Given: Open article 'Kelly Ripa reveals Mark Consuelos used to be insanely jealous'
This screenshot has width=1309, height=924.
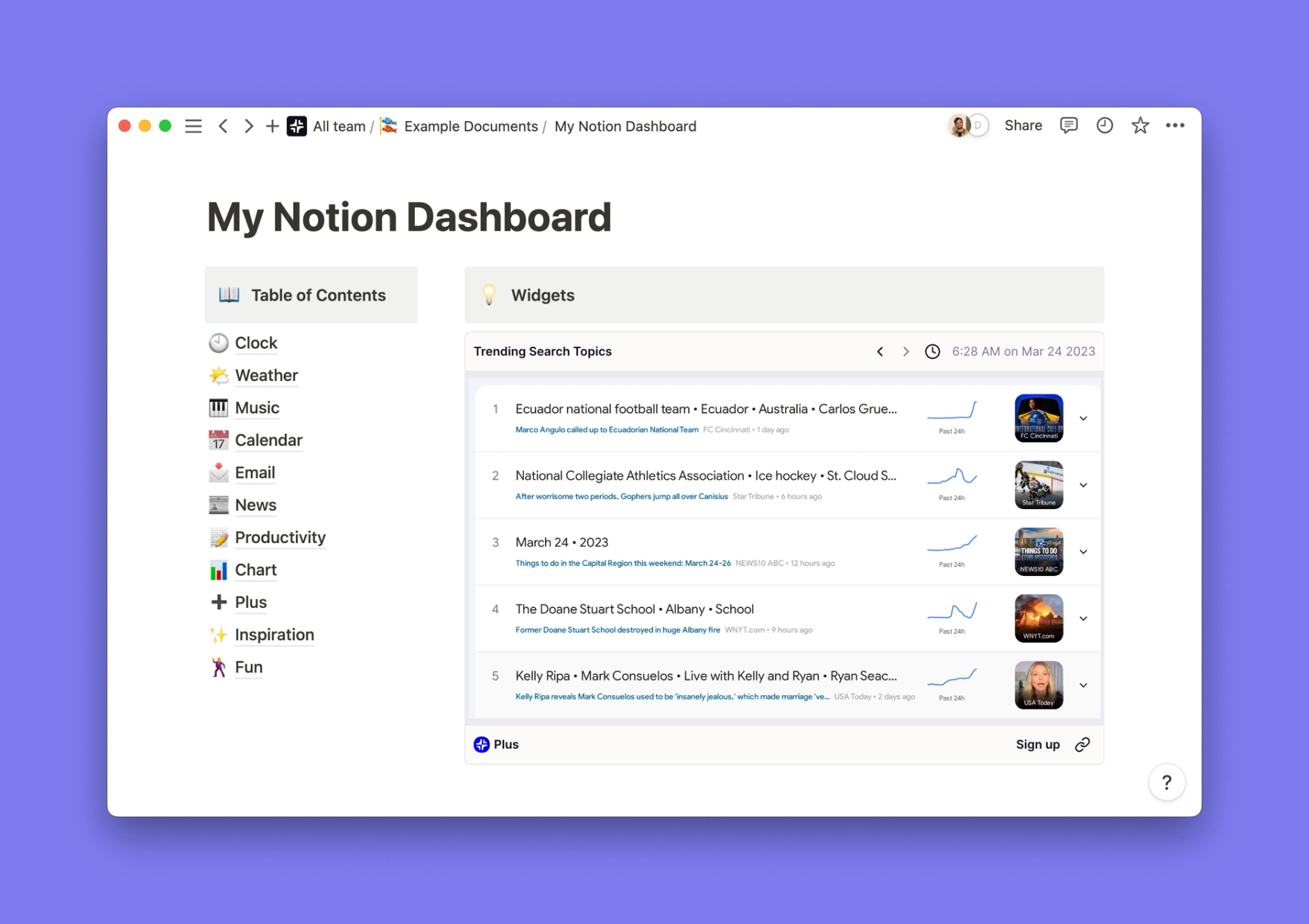Looking at the screenshot, I should pos(672,697).
